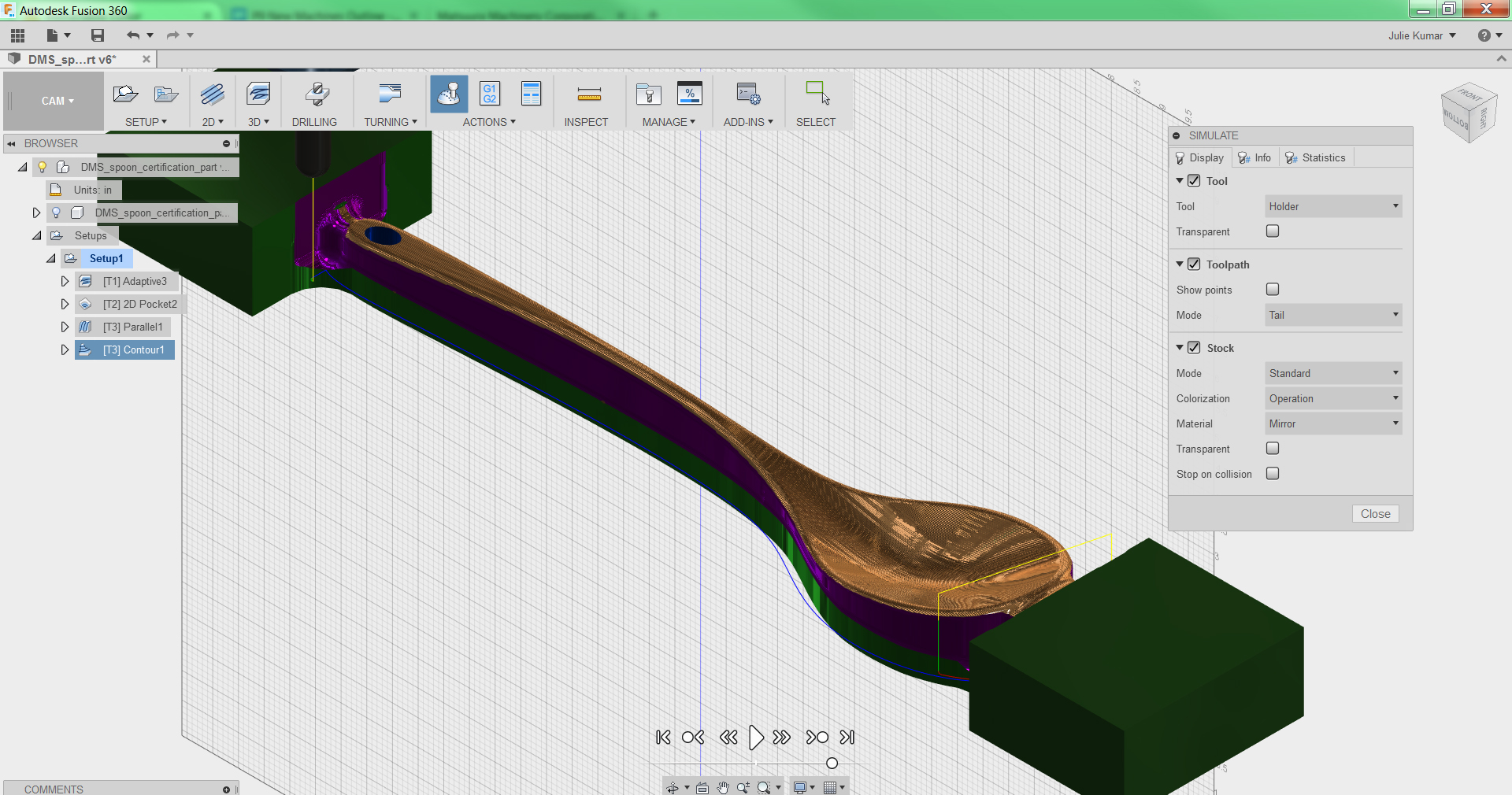Click the Inspect measure icon
The image size is (1512, 795).
pos(589,95)
